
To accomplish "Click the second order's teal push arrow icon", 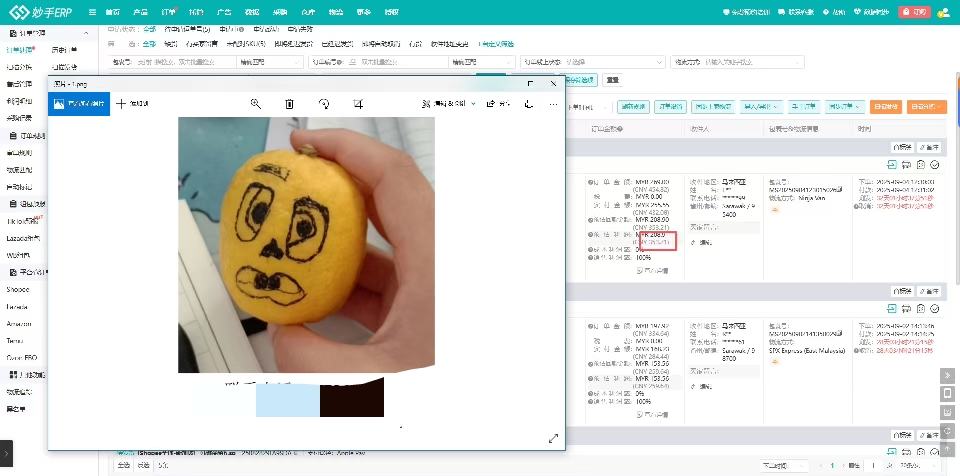I will pyautogui.click(x=891, y=308).
